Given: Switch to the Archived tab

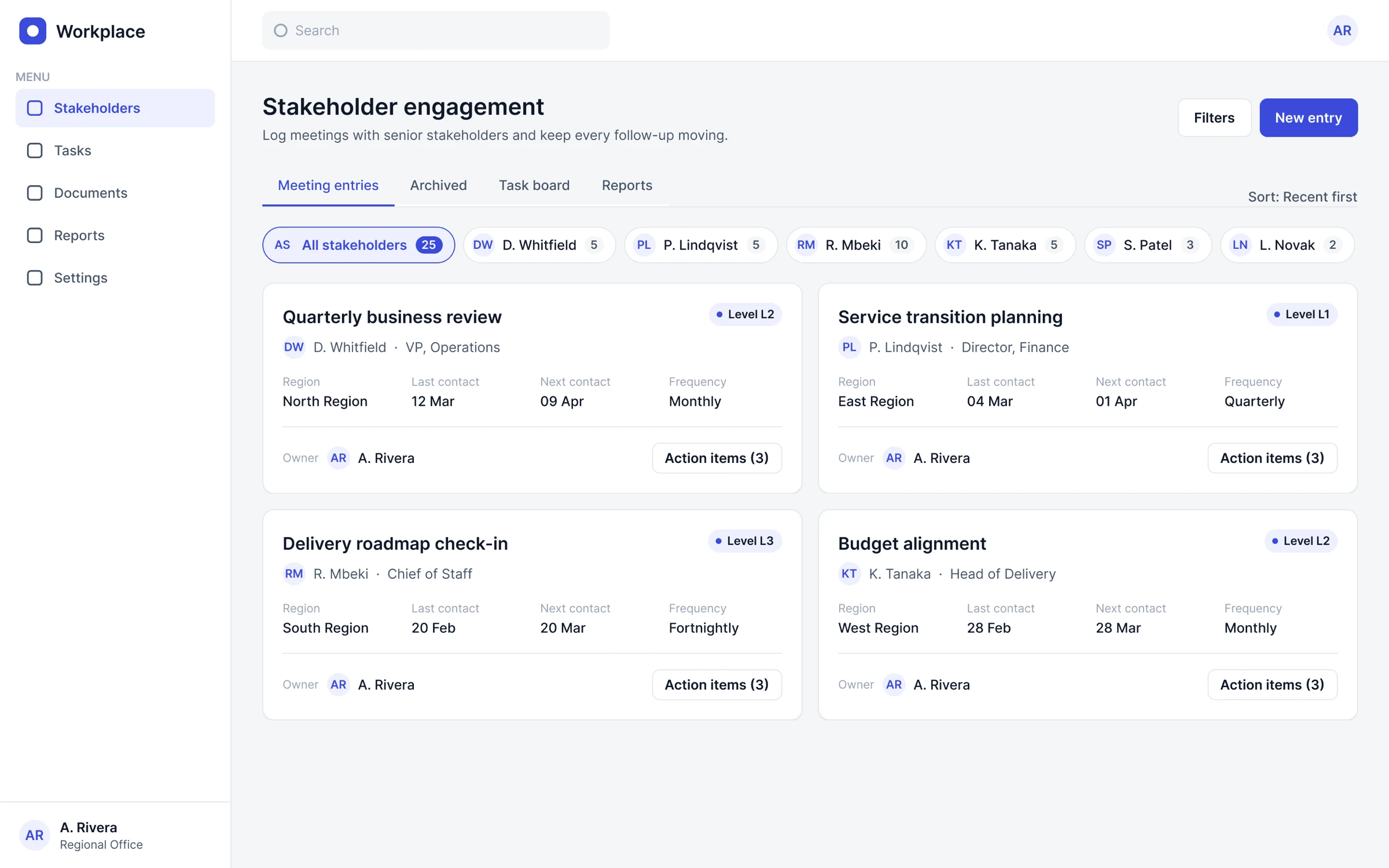Looking at the screenshot, I should point(438,185).
